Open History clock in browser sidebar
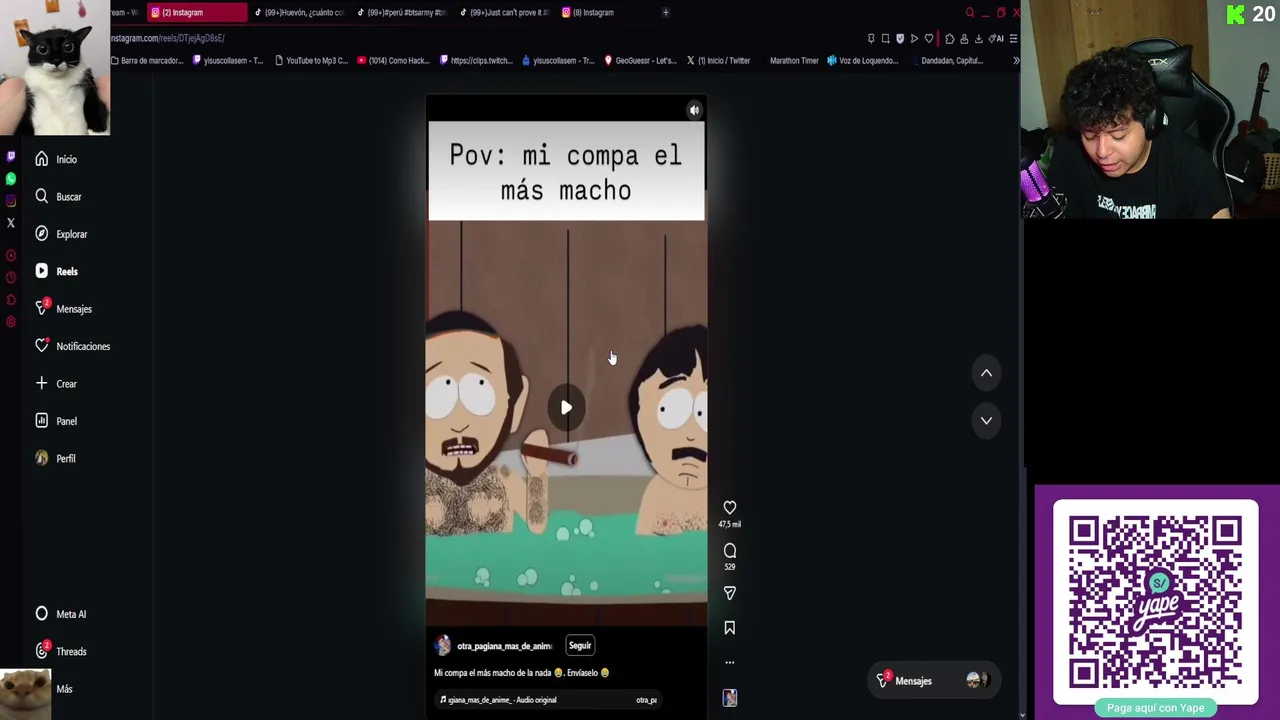The width and height of the screenshot is (1280, 720). [11, 277]
